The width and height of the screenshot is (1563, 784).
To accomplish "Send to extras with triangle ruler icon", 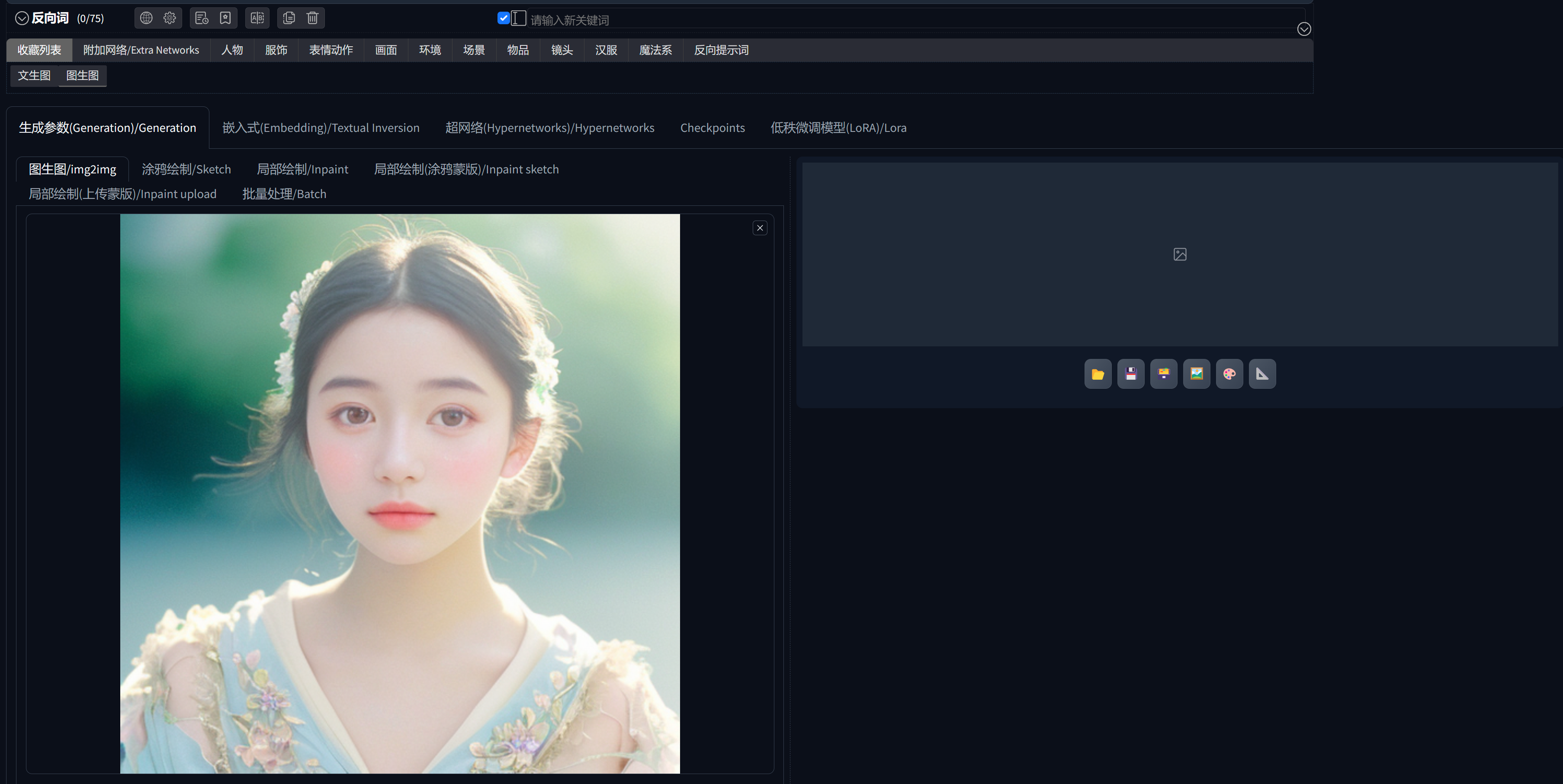I will pos(1262,374).
